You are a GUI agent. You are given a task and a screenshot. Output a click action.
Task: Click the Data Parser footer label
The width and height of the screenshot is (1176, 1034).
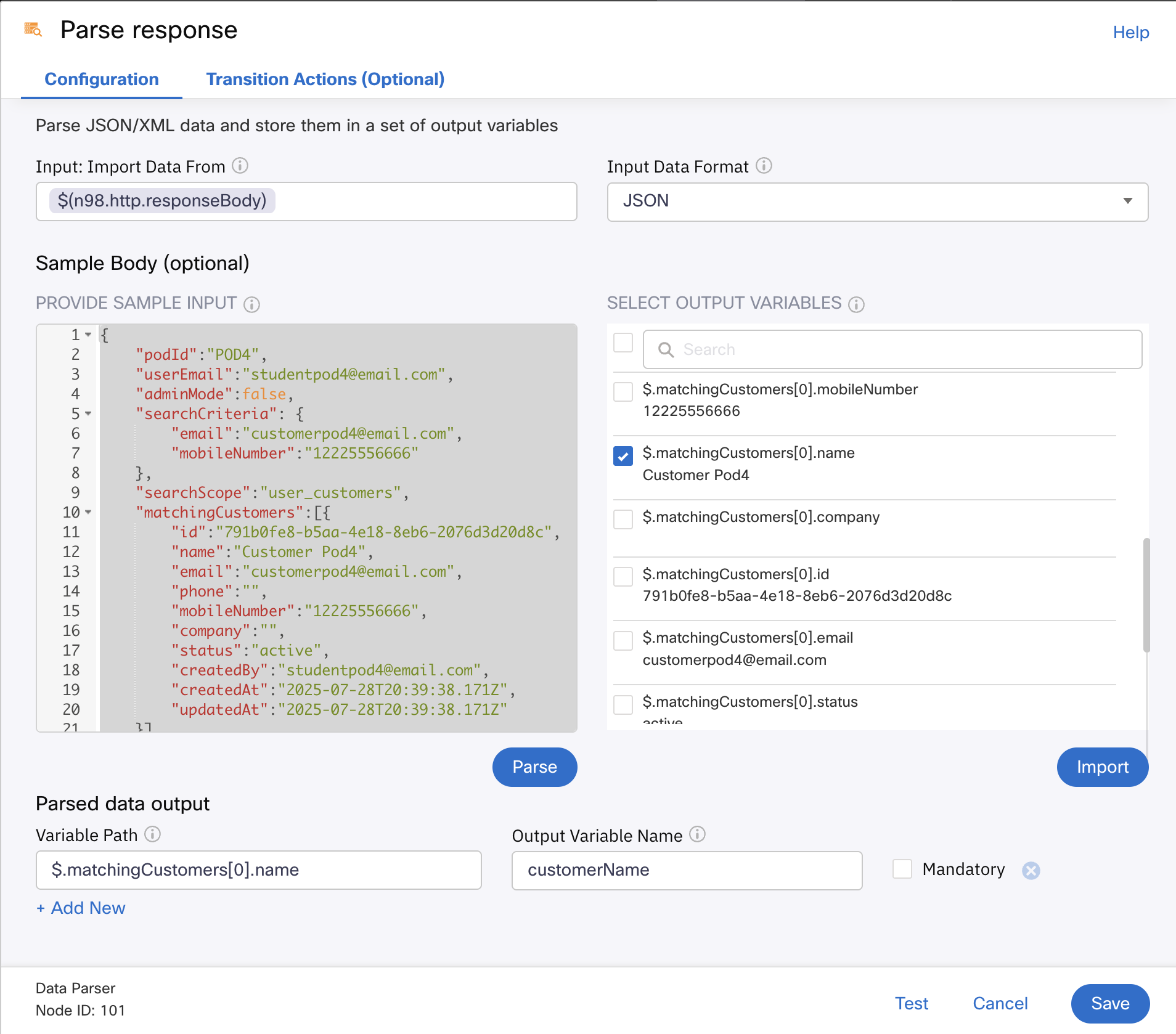click(76, 988)
